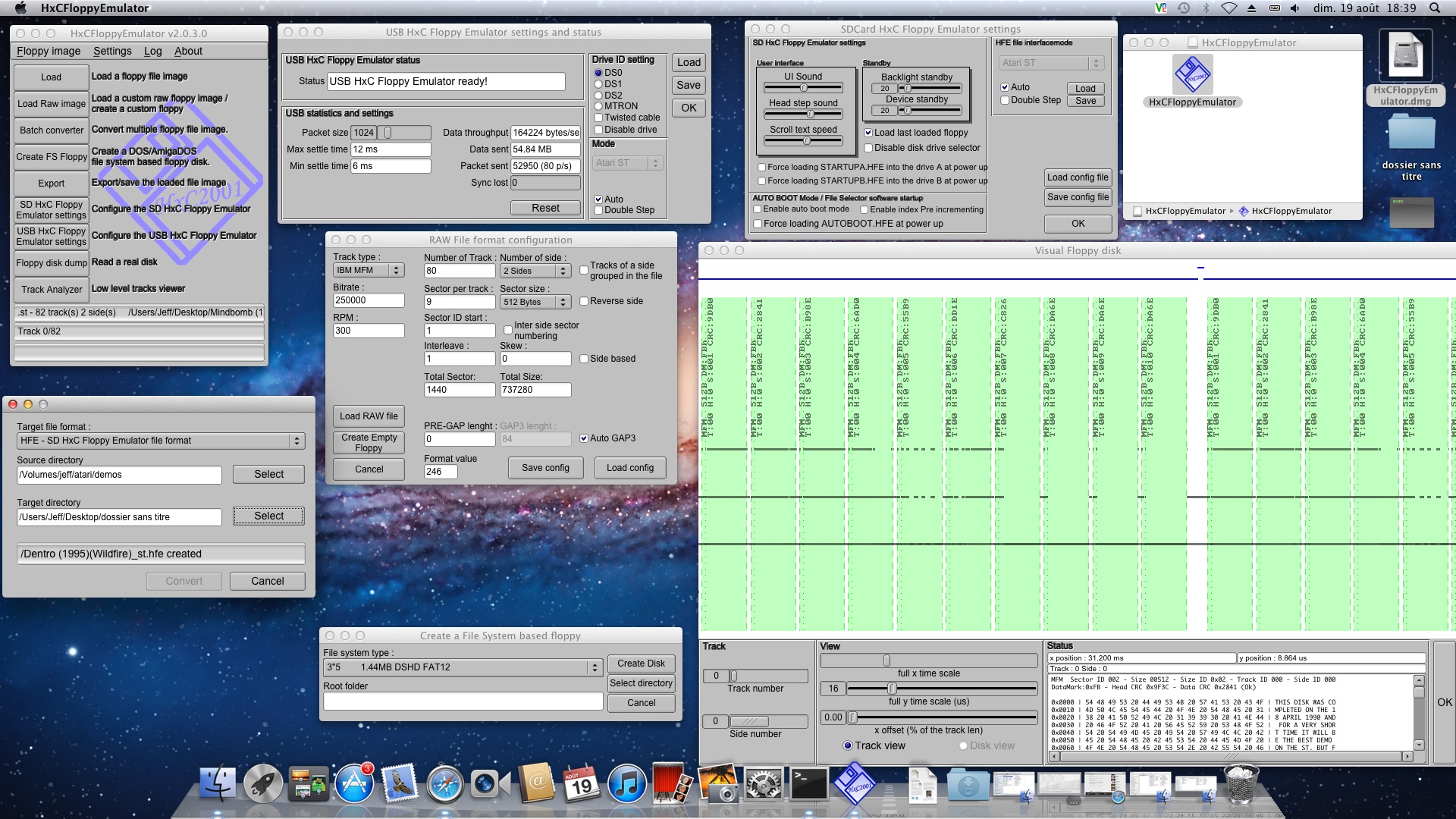Click the Create FS Floppy tool icon
Screen dimensions: 1456x819
click(x=49, y=156)
